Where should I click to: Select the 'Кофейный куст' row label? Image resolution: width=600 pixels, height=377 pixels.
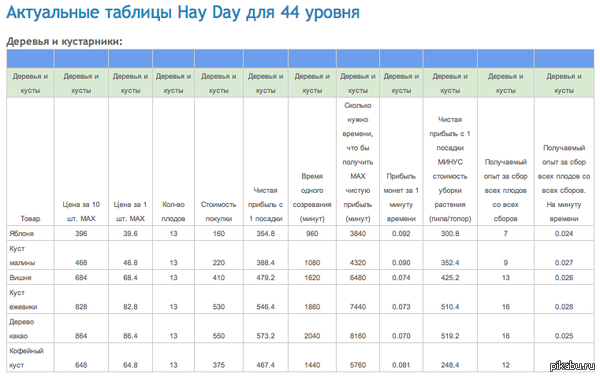tap(26, 358)
